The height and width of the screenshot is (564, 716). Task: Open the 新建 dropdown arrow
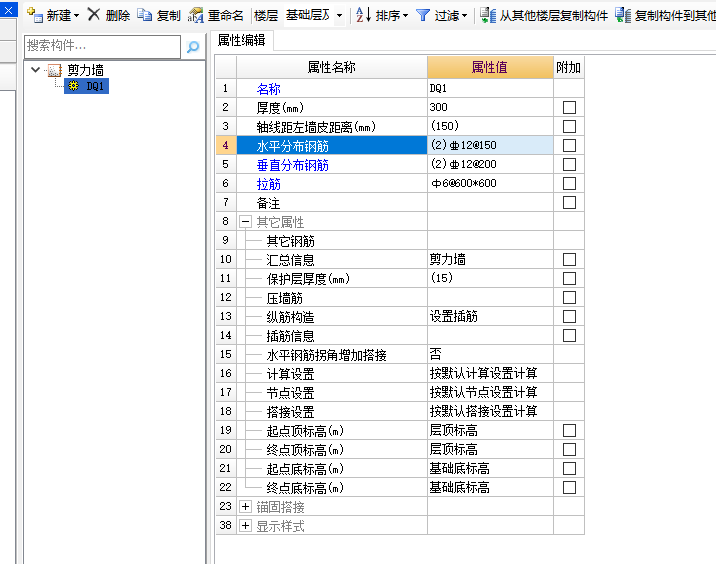pos(76,16)
